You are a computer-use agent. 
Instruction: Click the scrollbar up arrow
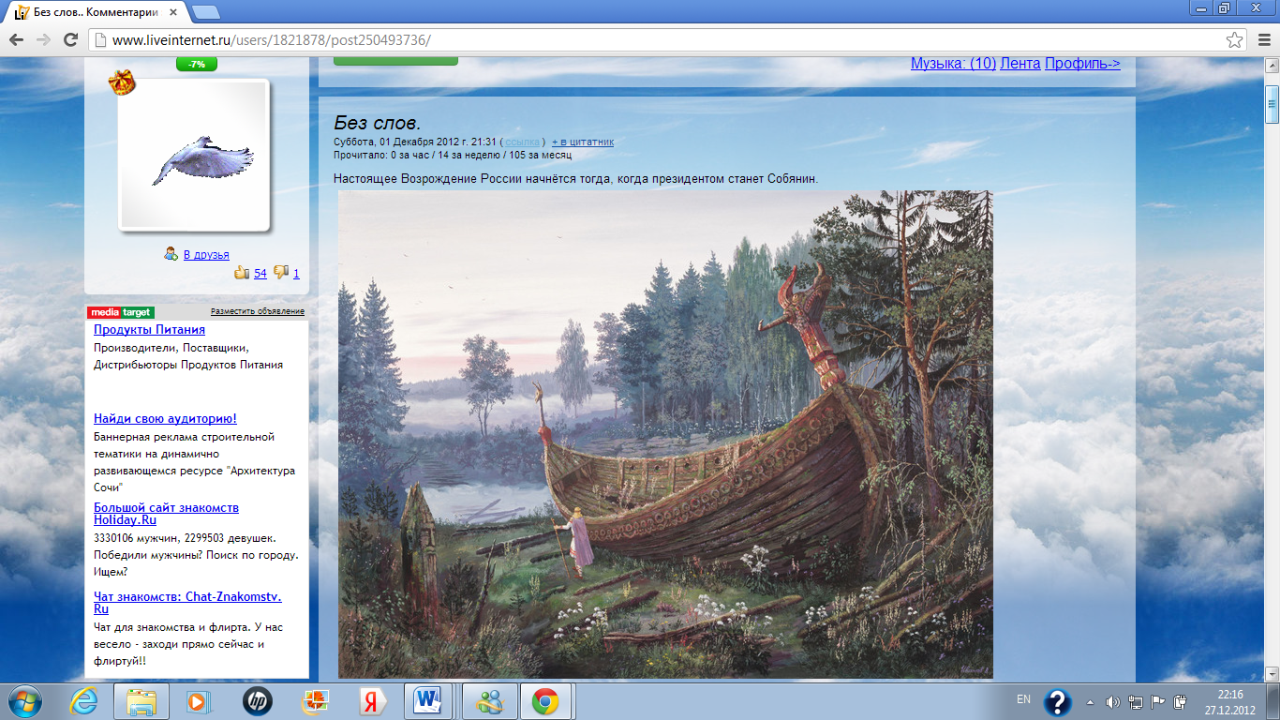click(x=1272, y=66)
